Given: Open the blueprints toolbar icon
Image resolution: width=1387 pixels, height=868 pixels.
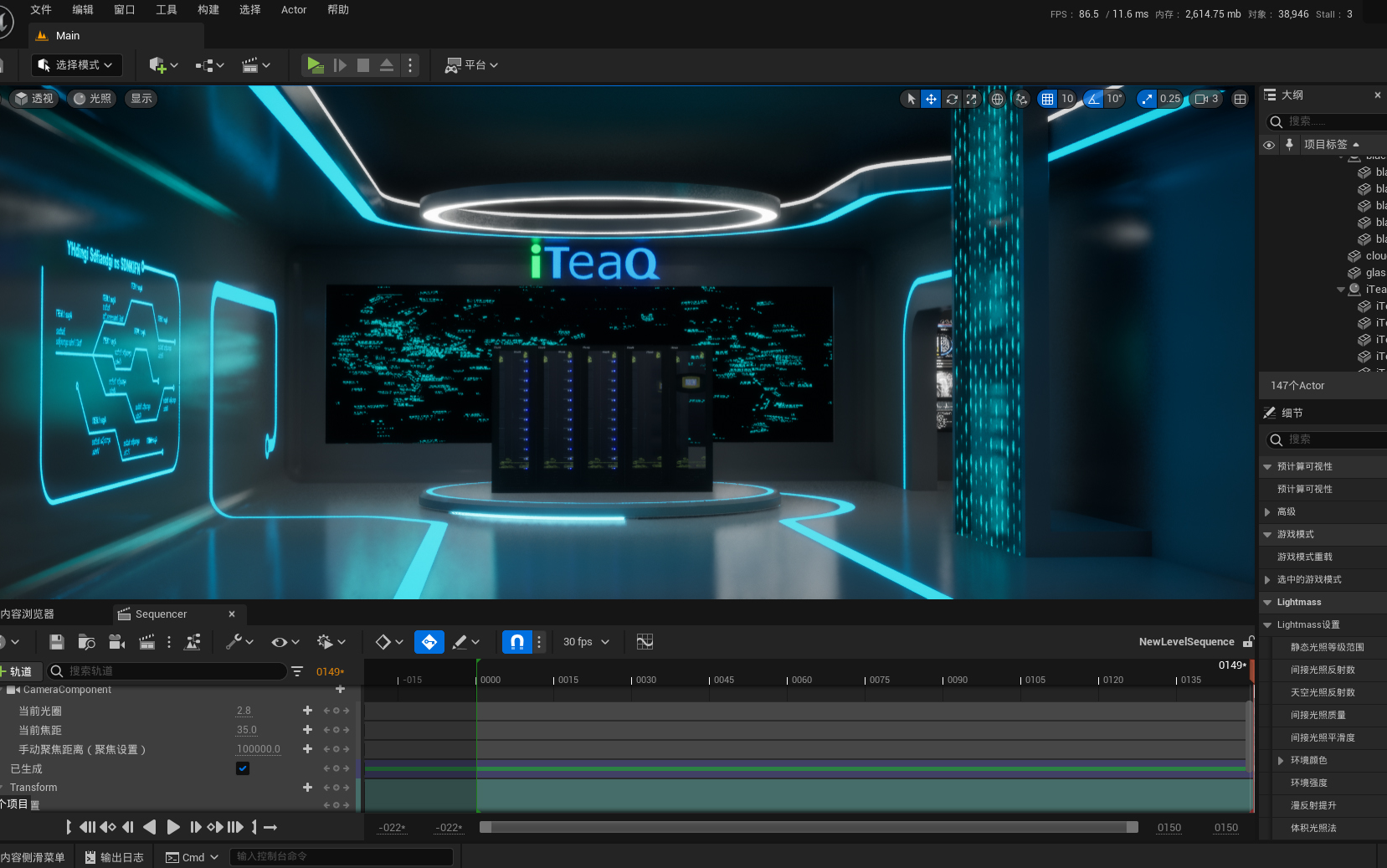Looking at the screenshot, I should pyautogui.click(x=209, y=65).
